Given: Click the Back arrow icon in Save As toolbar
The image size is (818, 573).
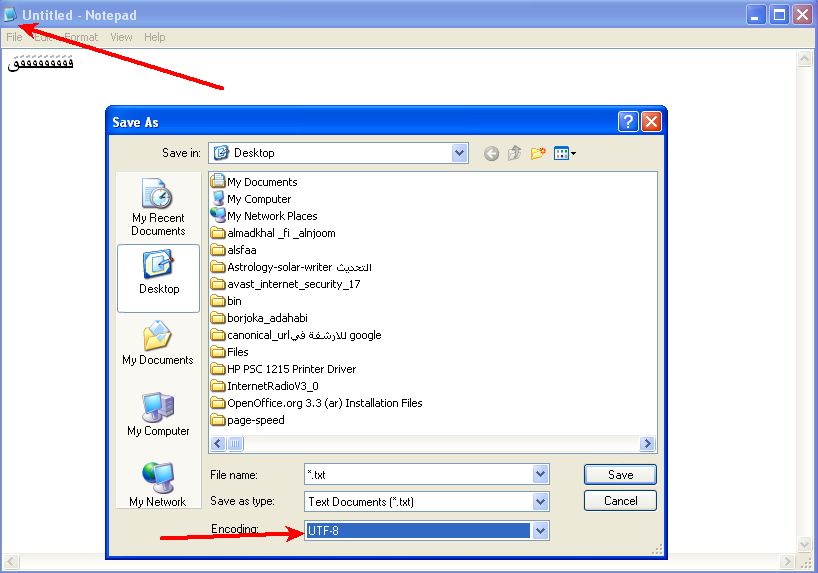Looking at the screenshot, I should 491,153.
